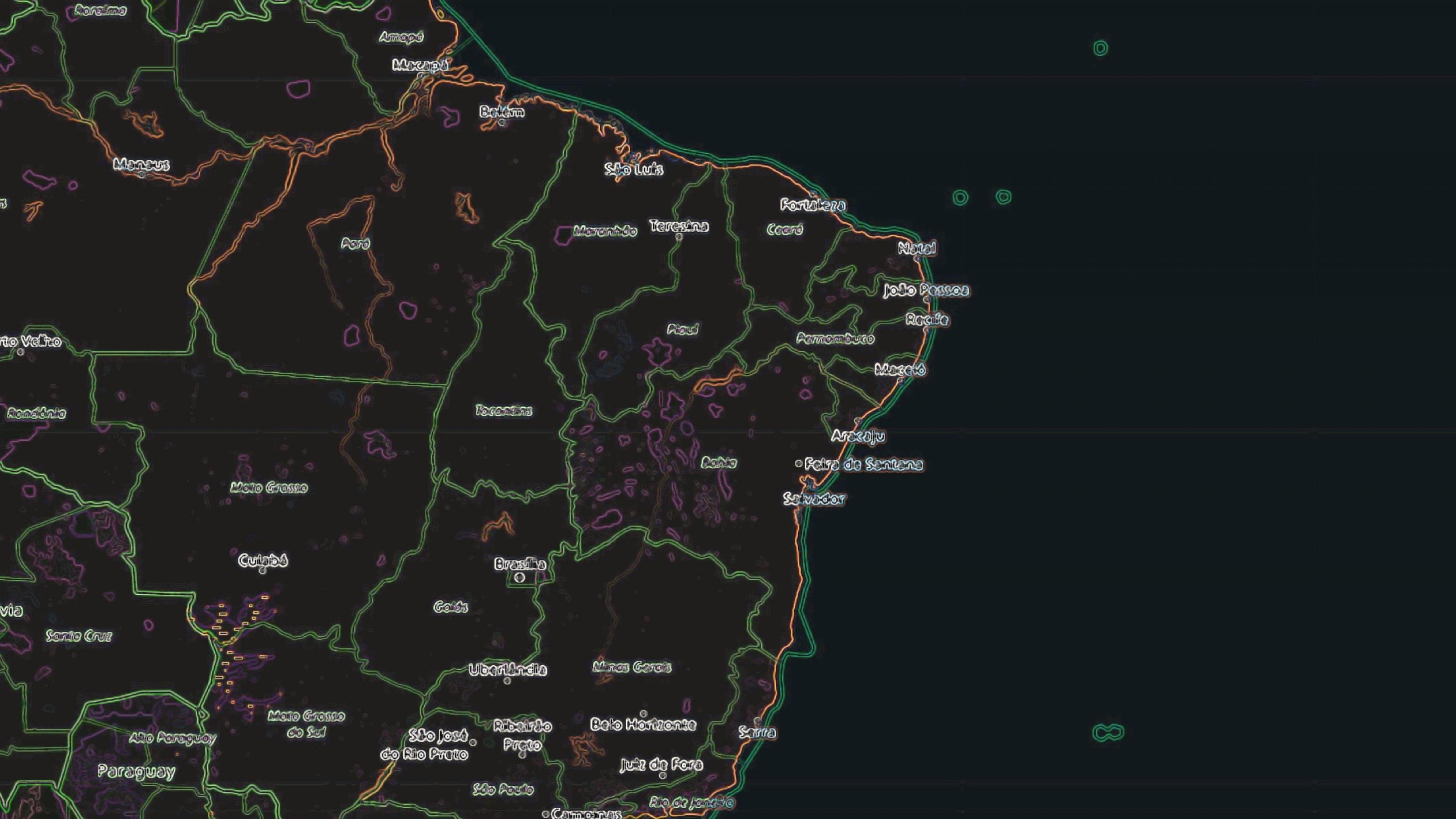Click the Maranhão state label
This screenshot has height=819, width=1456.
coord(605,231)
